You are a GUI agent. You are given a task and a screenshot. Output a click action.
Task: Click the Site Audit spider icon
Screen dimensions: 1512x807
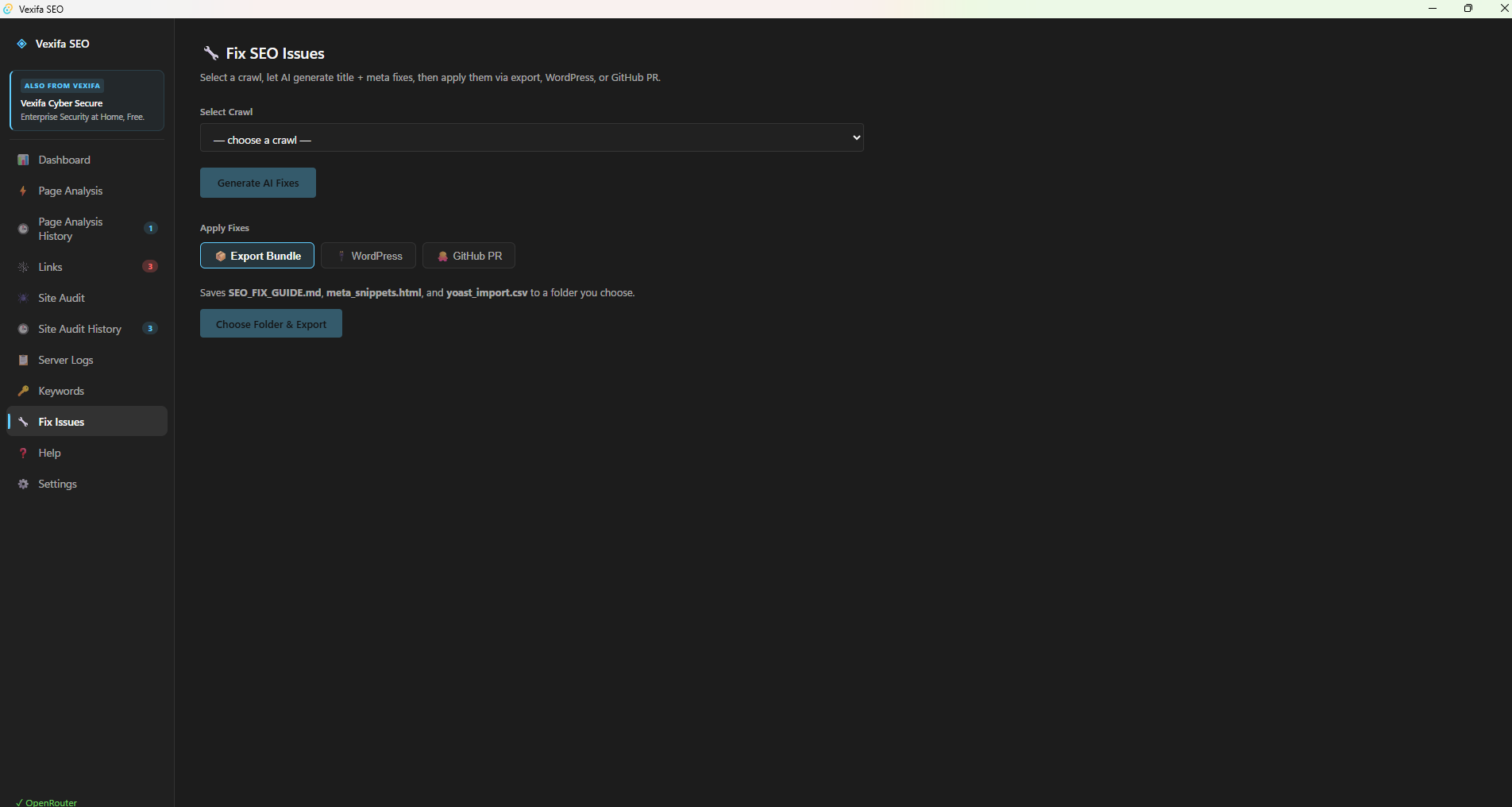pos(23,298)
